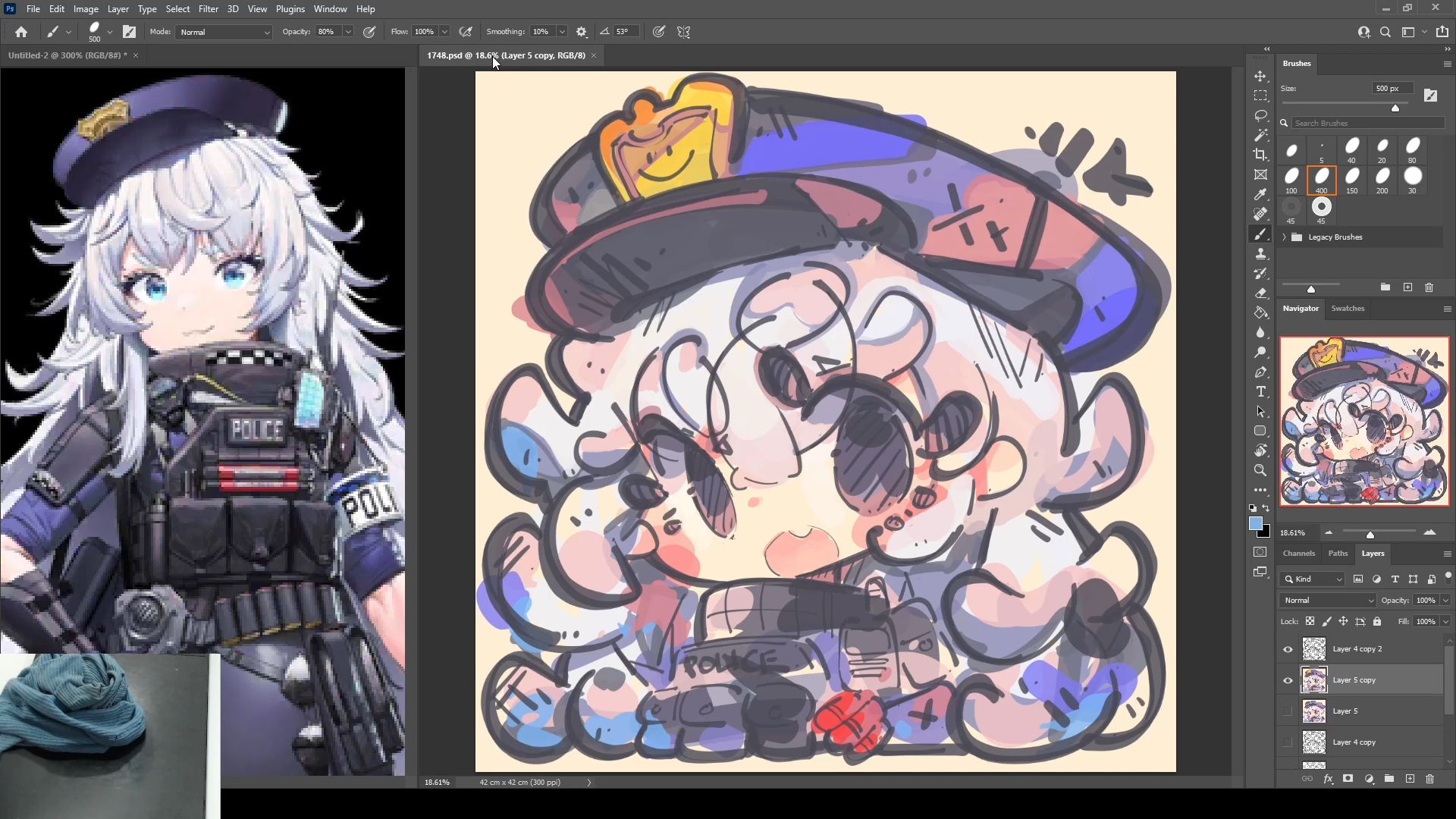Screen dimensions: 1456x819
Task: Open the Plugins menu
Action: click(290, 9)
